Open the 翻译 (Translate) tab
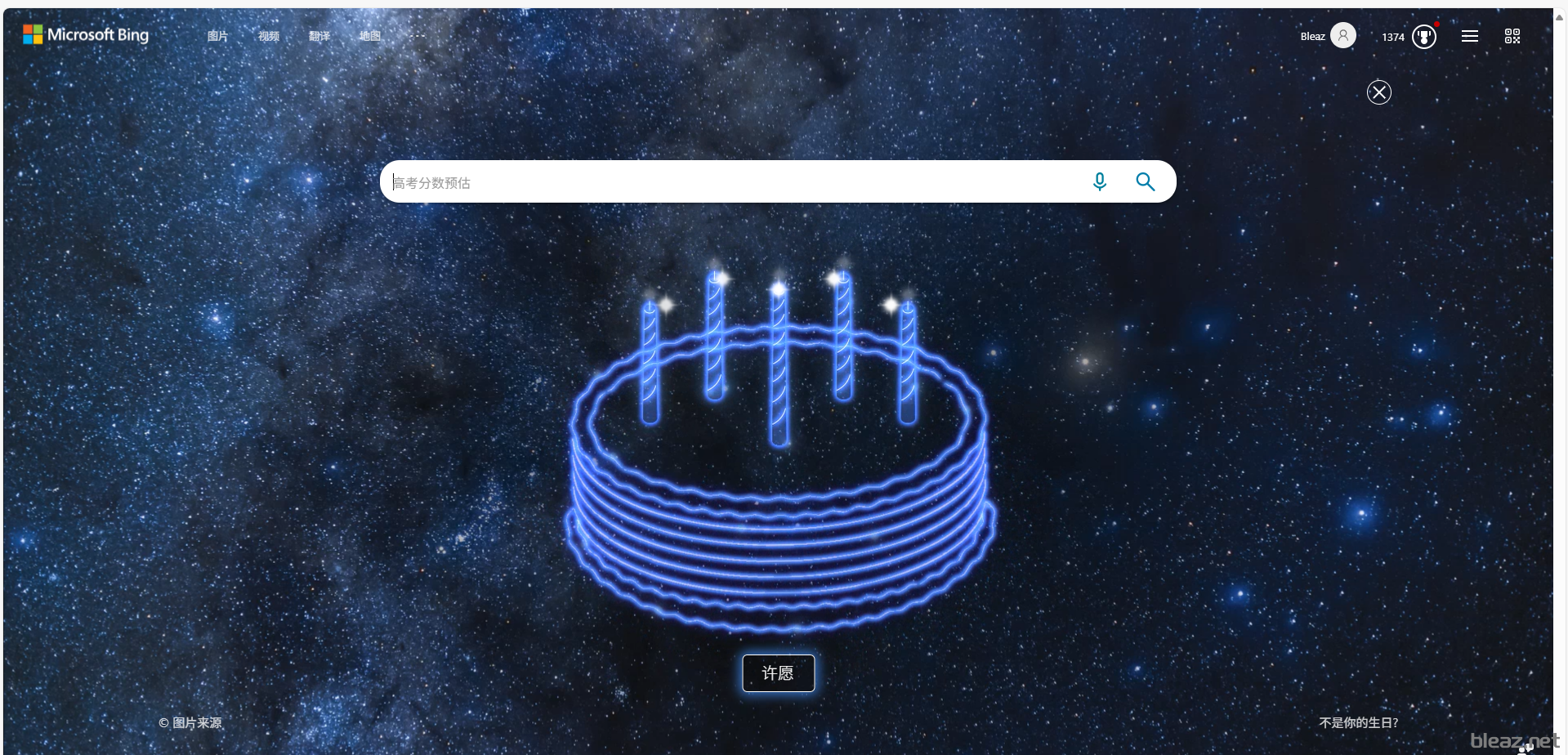 319,36
